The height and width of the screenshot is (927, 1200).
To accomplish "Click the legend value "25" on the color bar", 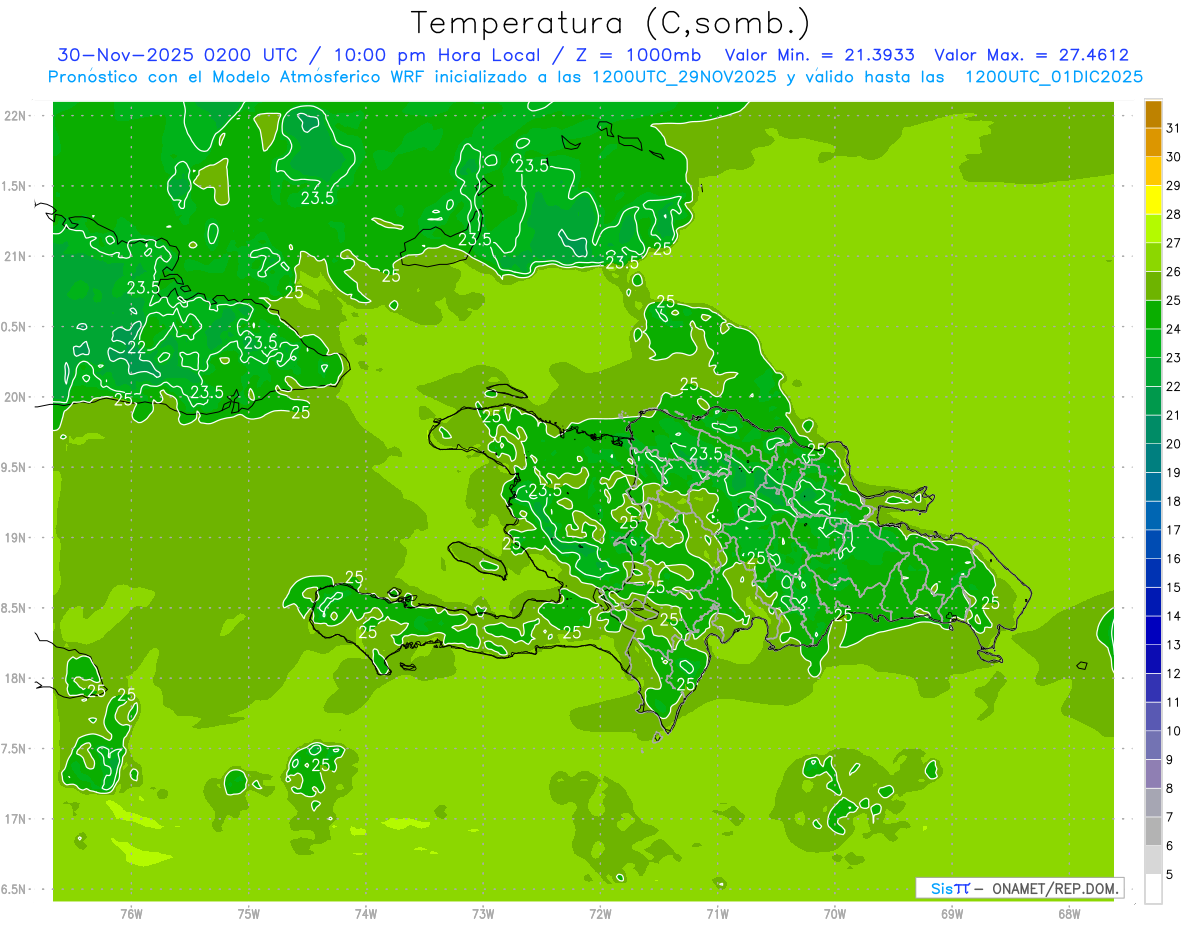I will [x=1174, y=300].
